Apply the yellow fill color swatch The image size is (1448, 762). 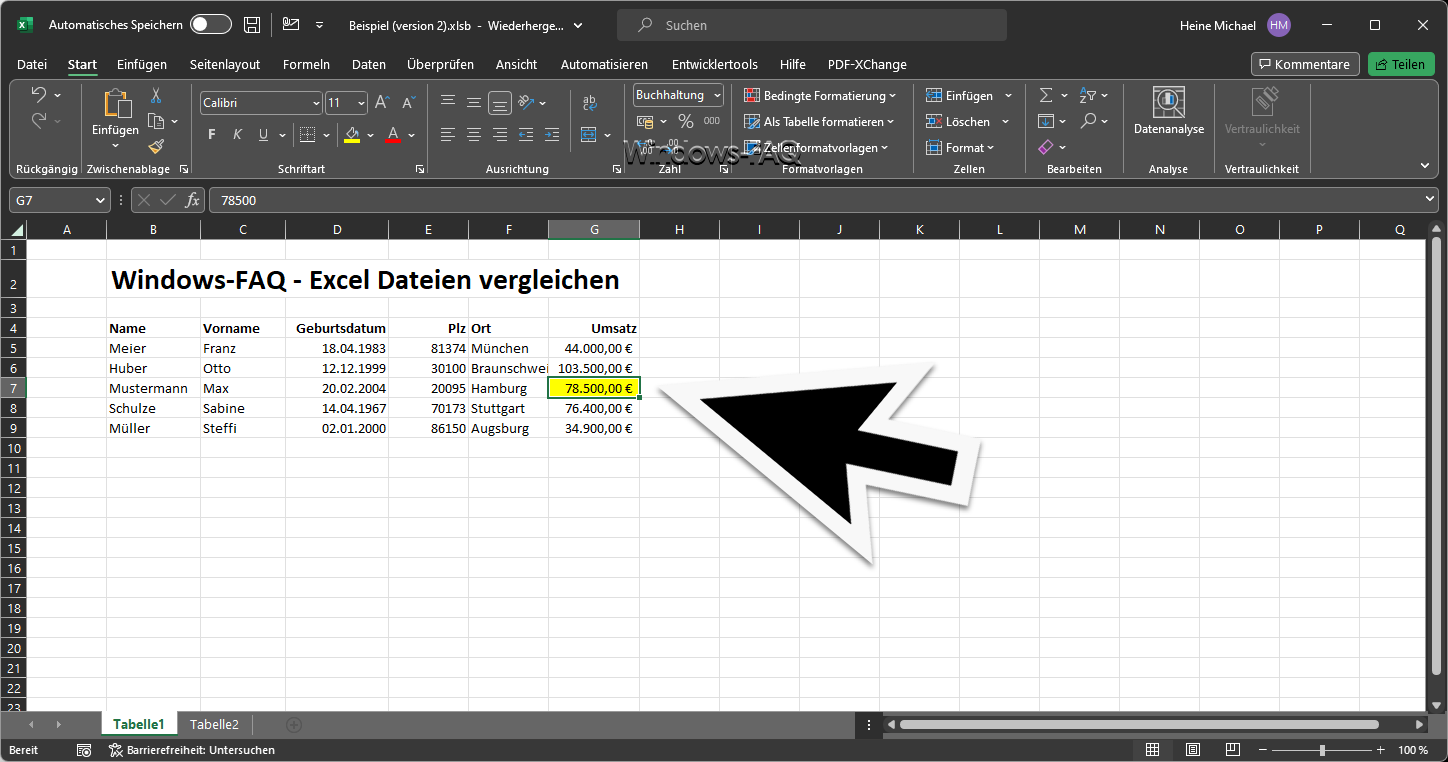coord(351,135)
